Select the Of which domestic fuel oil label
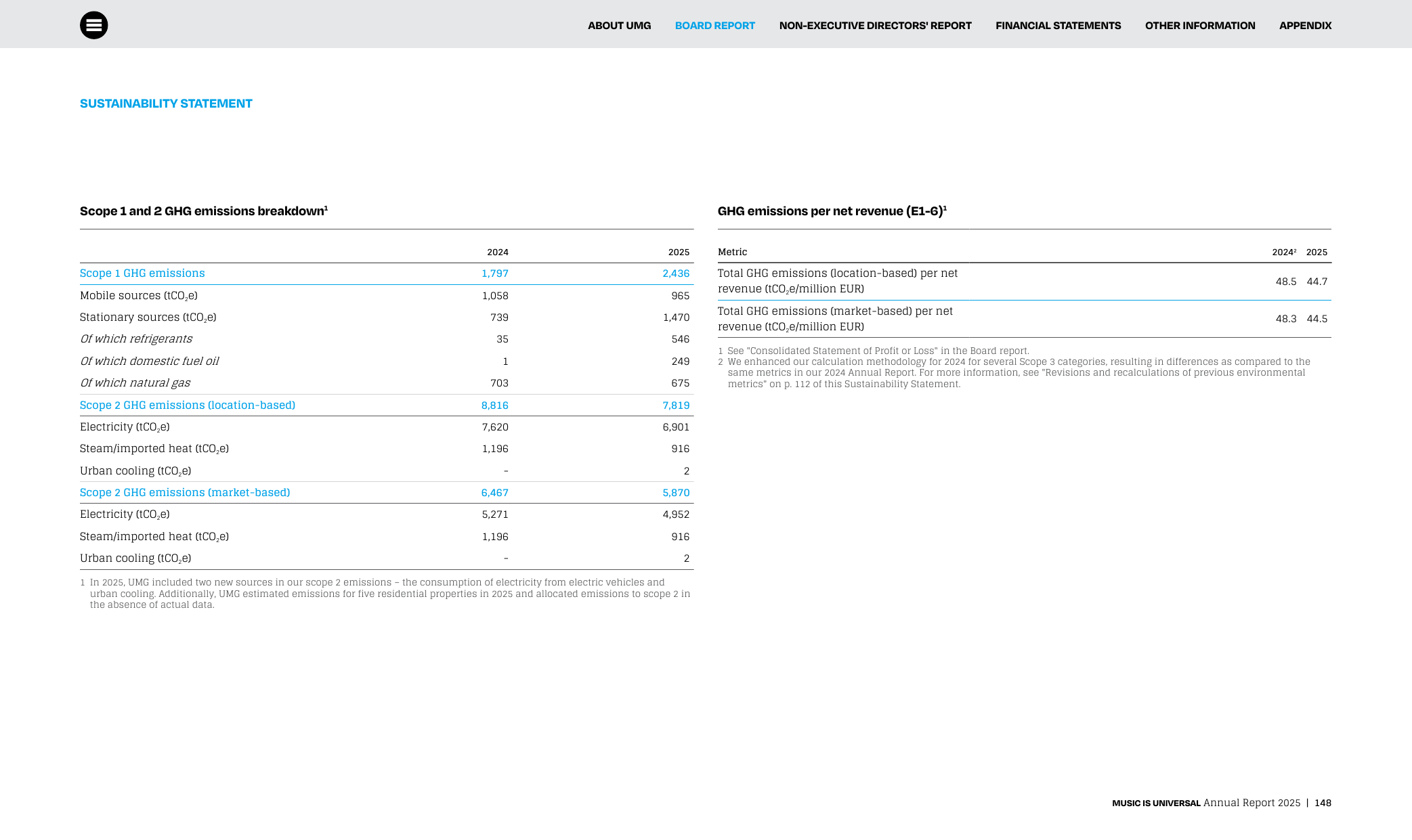 (150, 361)
